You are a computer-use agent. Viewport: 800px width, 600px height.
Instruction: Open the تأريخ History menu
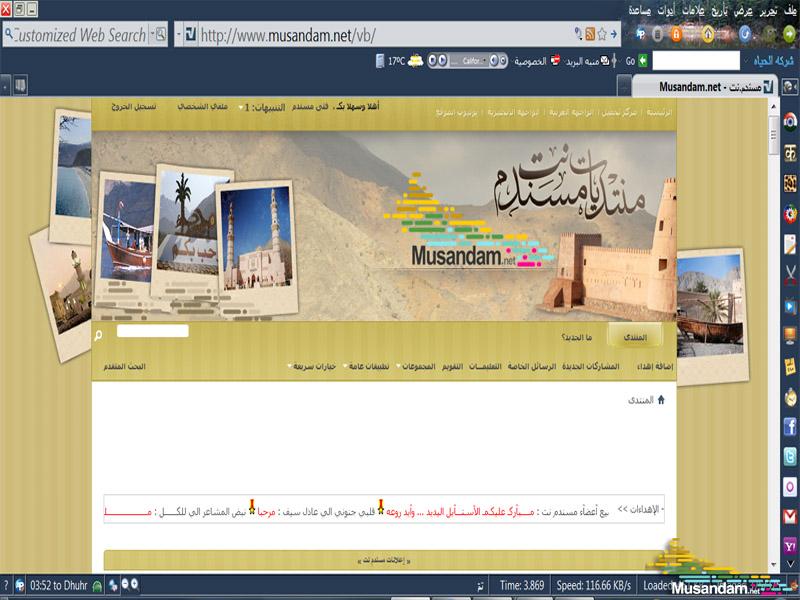(x=720, y=11)
